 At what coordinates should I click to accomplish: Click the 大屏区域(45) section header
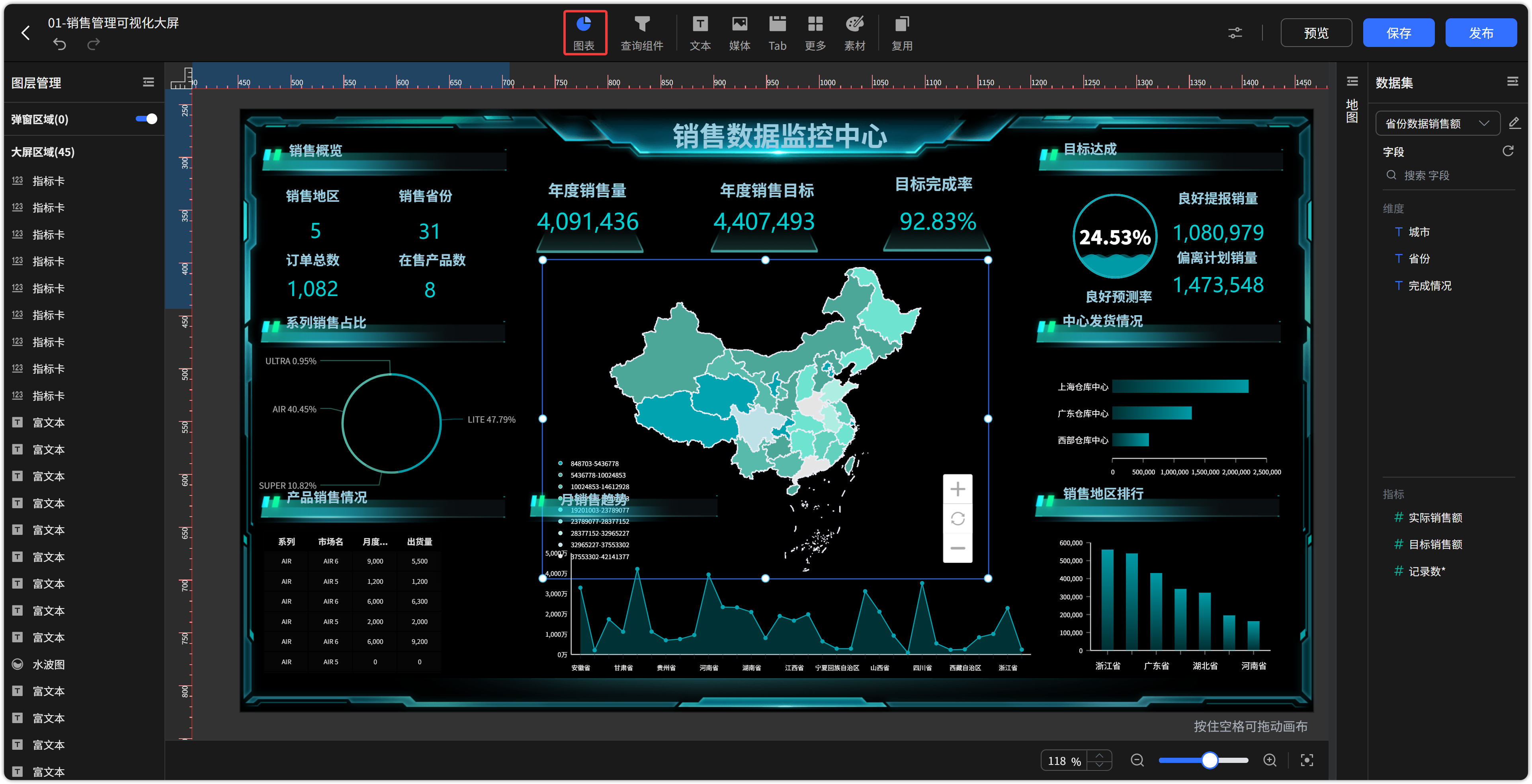tap(43, 152)
